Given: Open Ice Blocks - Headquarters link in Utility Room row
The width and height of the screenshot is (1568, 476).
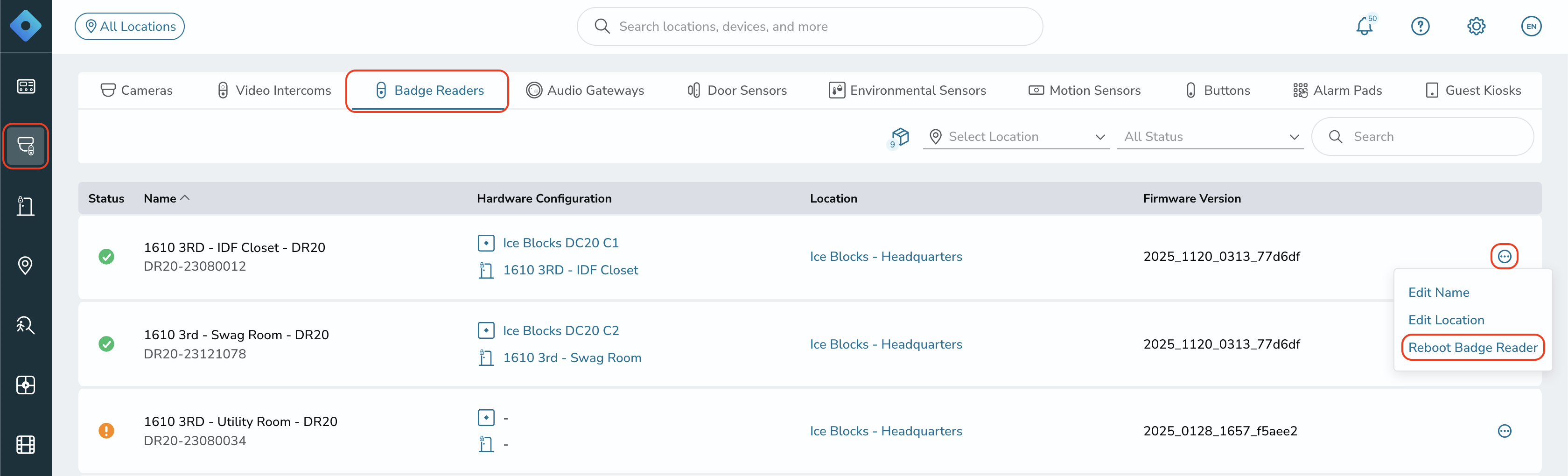Looking at the screenshot, I should (x=886, y=432).
